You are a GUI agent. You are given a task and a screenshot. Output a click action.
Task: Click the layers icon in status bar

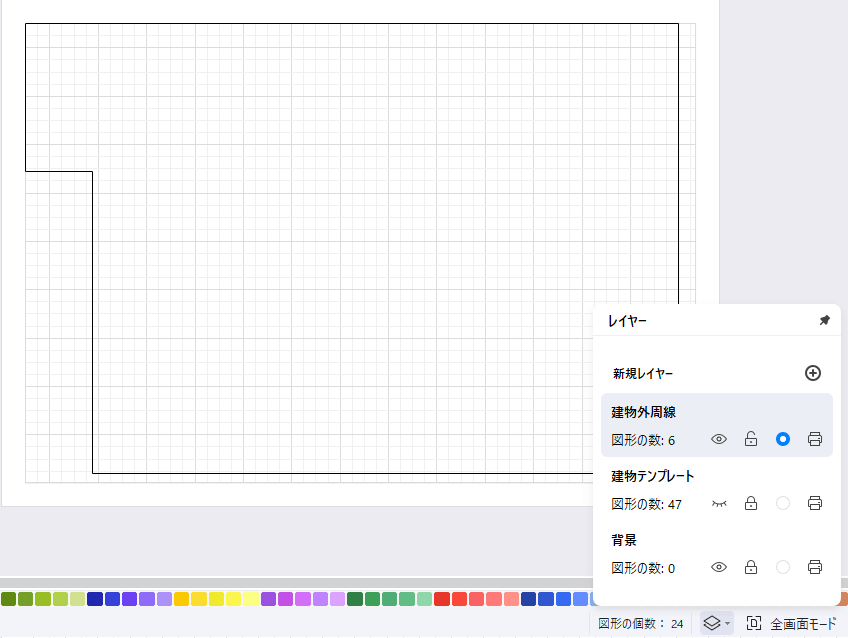[712, 623]
